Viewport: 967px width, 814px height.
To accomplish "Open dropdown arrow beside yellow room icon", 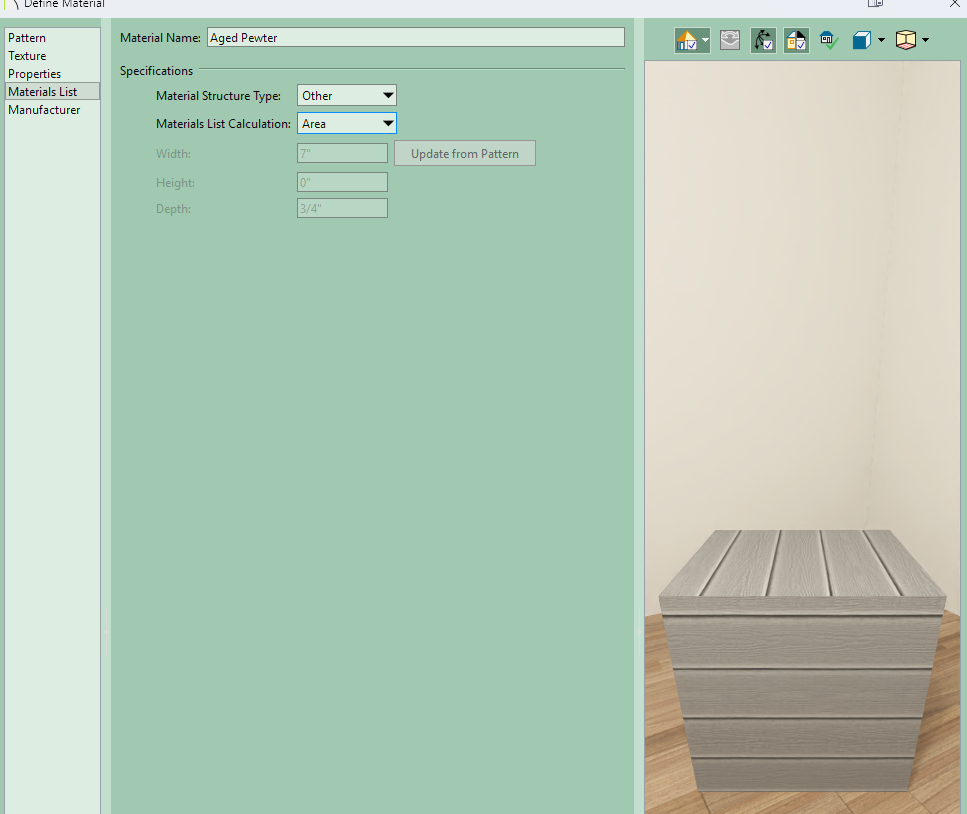I will tap(925, 41).
